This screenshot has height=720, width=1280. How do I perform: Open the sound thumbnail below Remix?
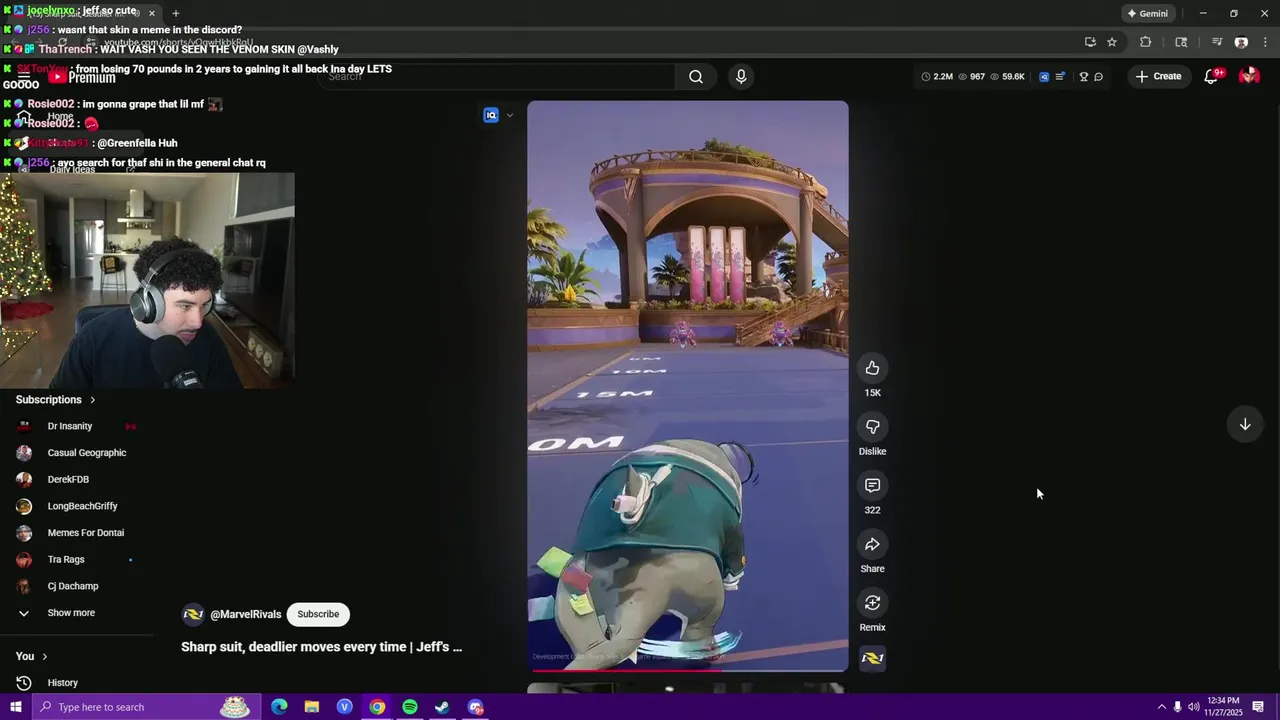(x=872, y=658)
